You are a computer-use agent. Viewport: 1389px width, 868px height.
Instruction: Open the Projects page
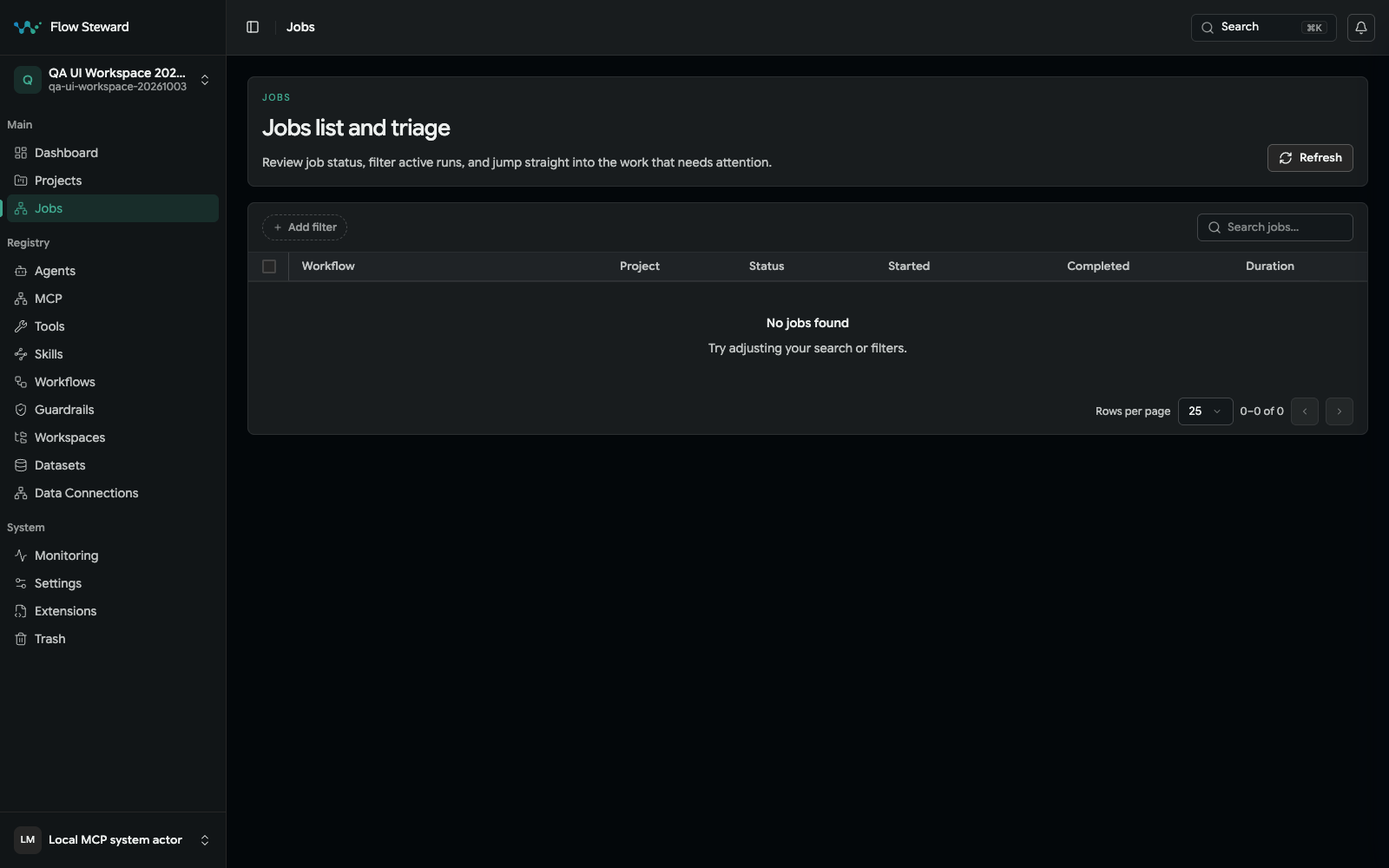(113, 181)
